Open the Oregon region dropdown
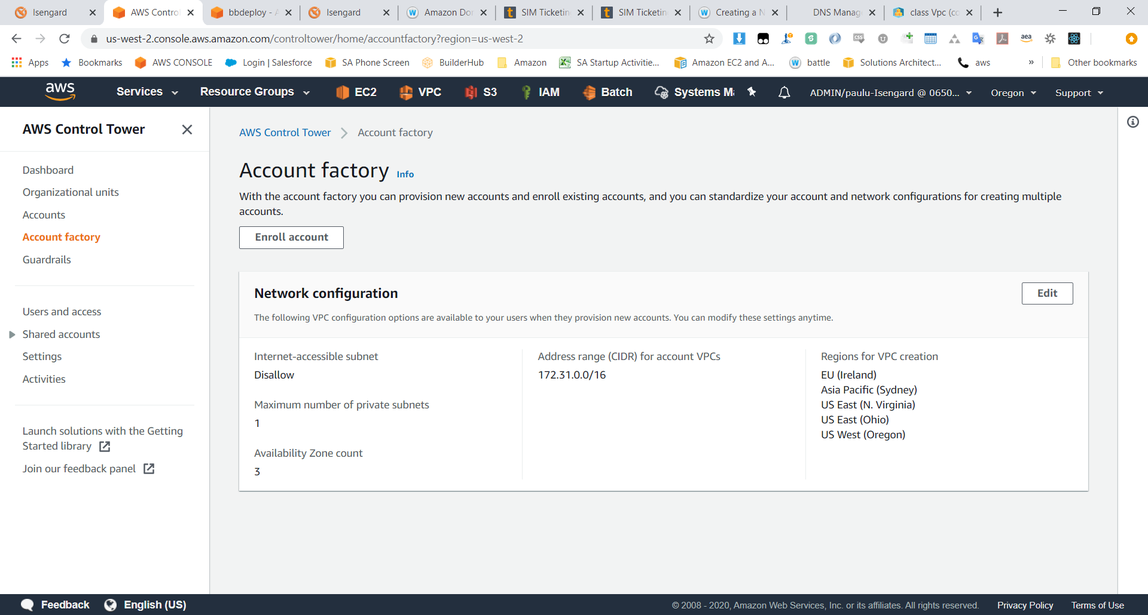This screenshot has width=1148, height=615. [1013, 93]
